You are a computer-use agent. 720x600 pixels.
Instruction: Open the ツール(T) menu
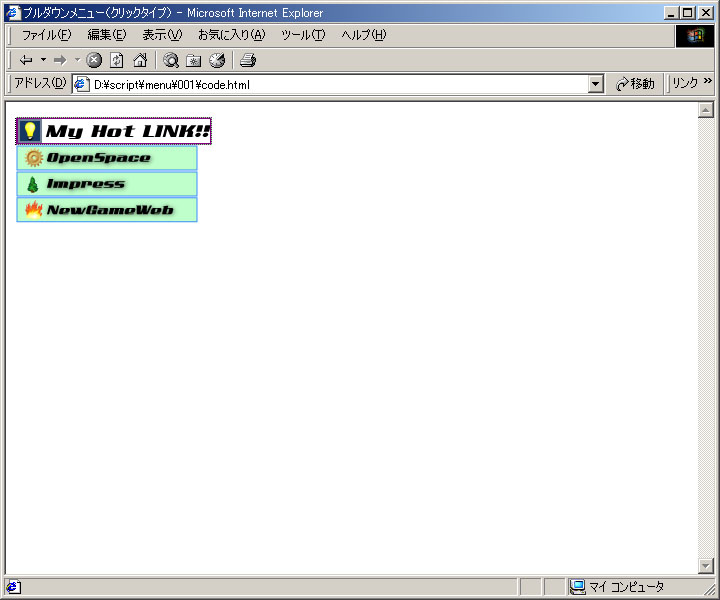pos(303,35)
